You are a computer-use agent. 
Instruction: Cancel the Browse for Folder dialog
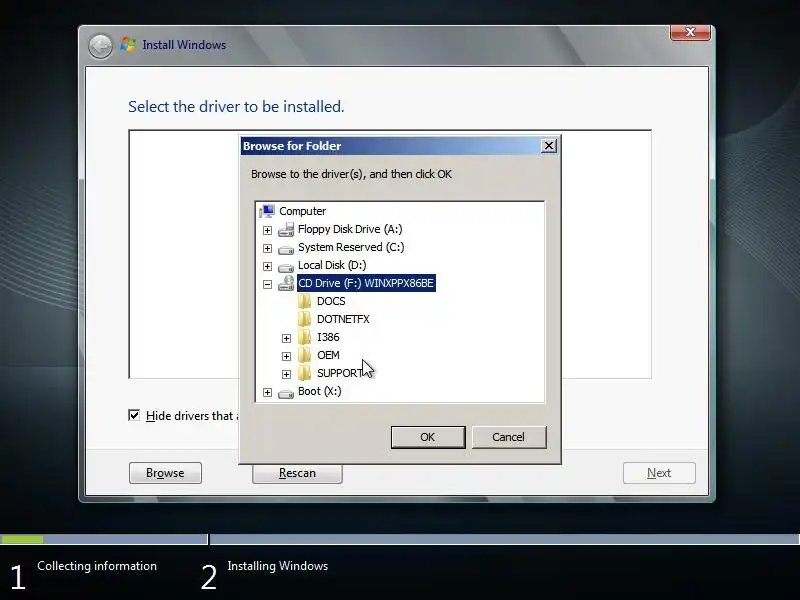509,437
